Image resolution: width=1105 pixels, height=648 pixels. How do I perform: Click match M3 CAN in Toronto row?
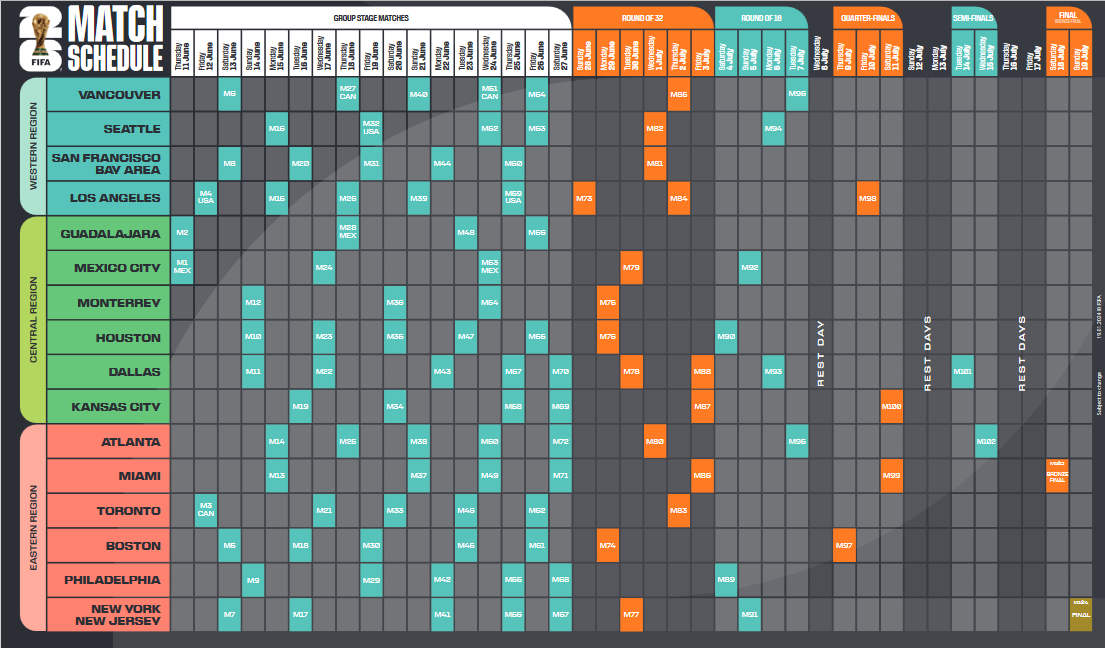(x=206, y=511)
